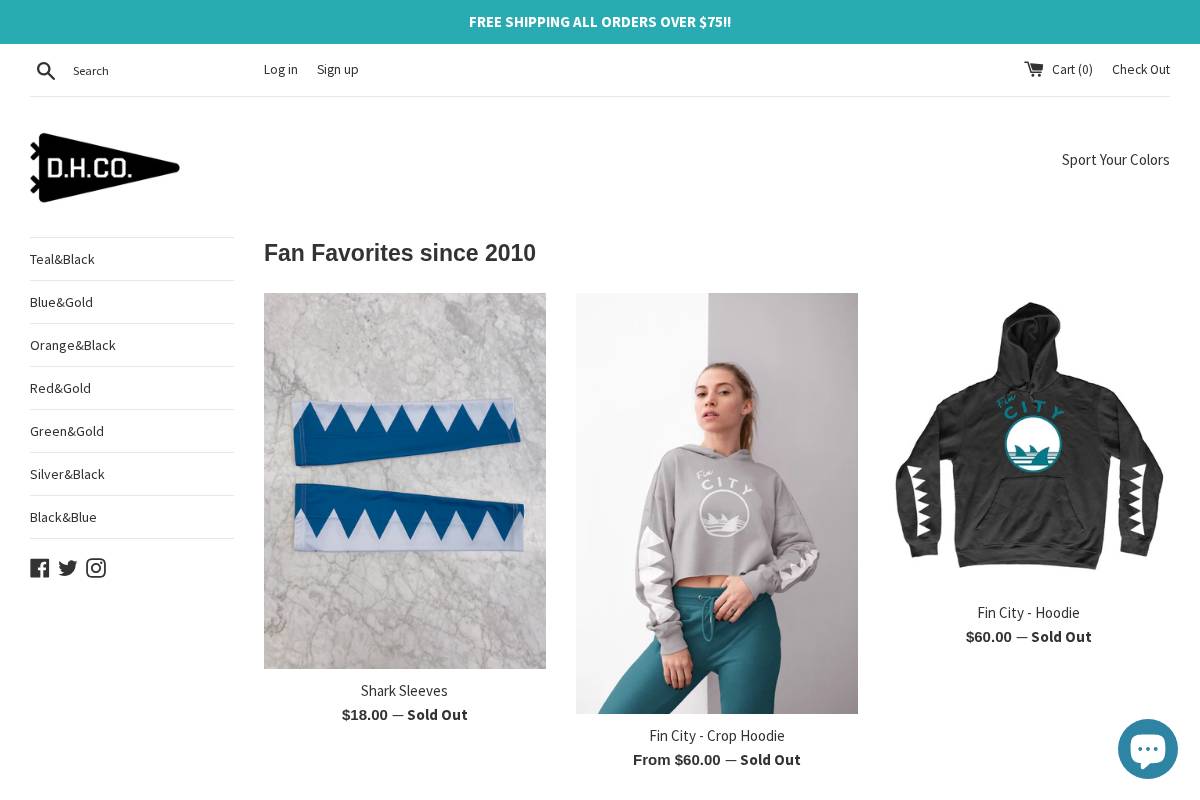Open the Fin City Crop Hoodie photo

717,503
